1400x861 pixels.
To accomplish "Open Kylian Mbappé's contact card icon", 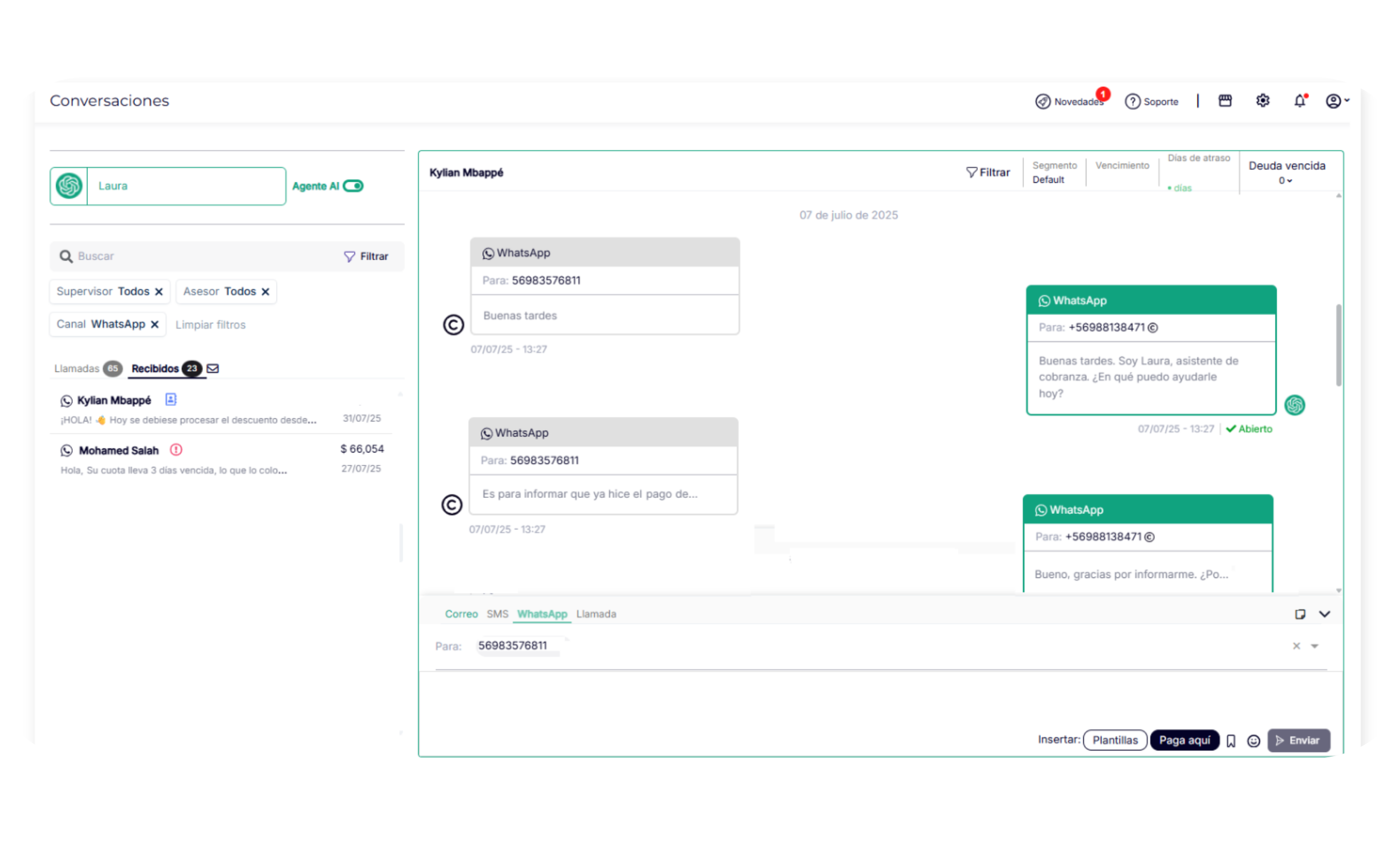I will [171, 400].
